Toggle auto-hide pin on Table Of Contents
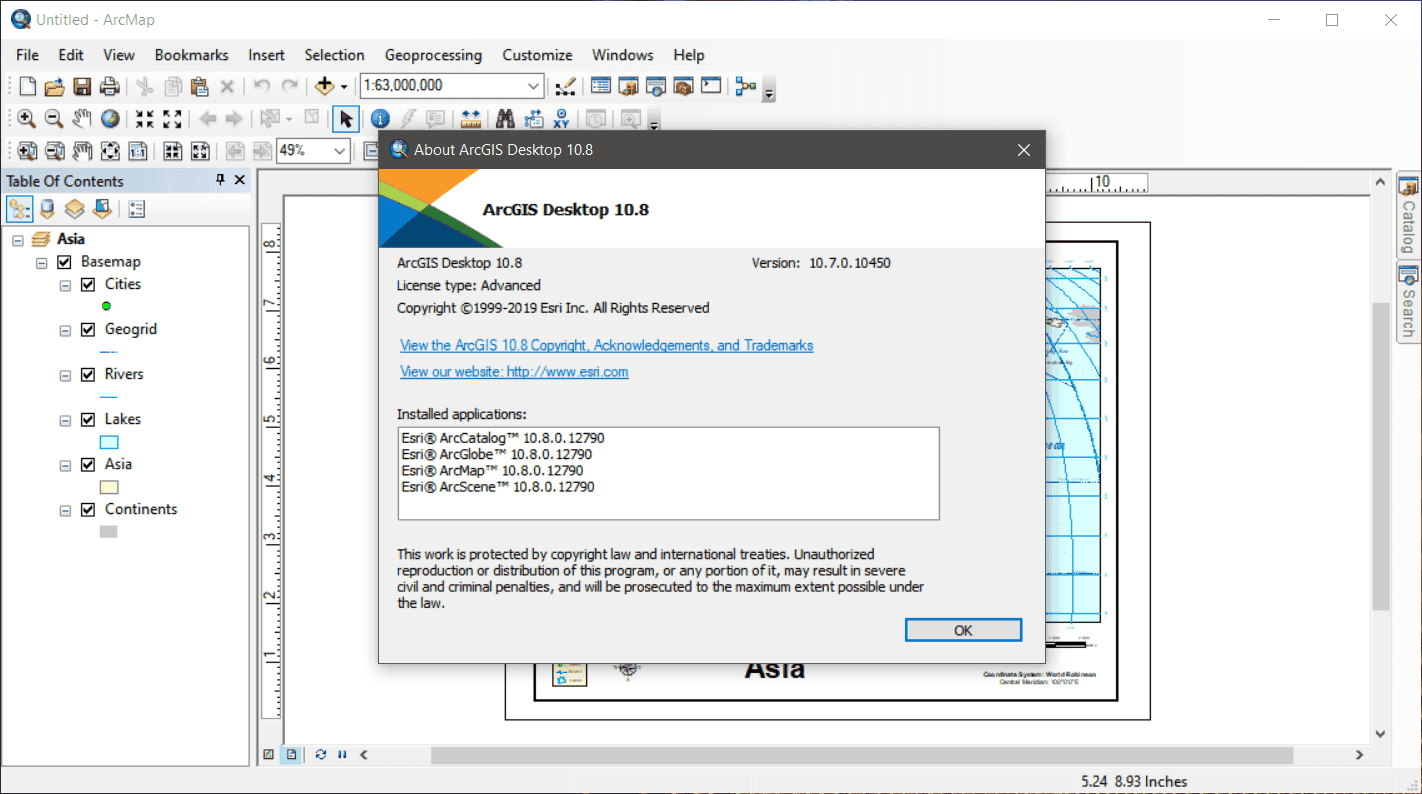The image size is (1422, 794). [x=221, y=180]
